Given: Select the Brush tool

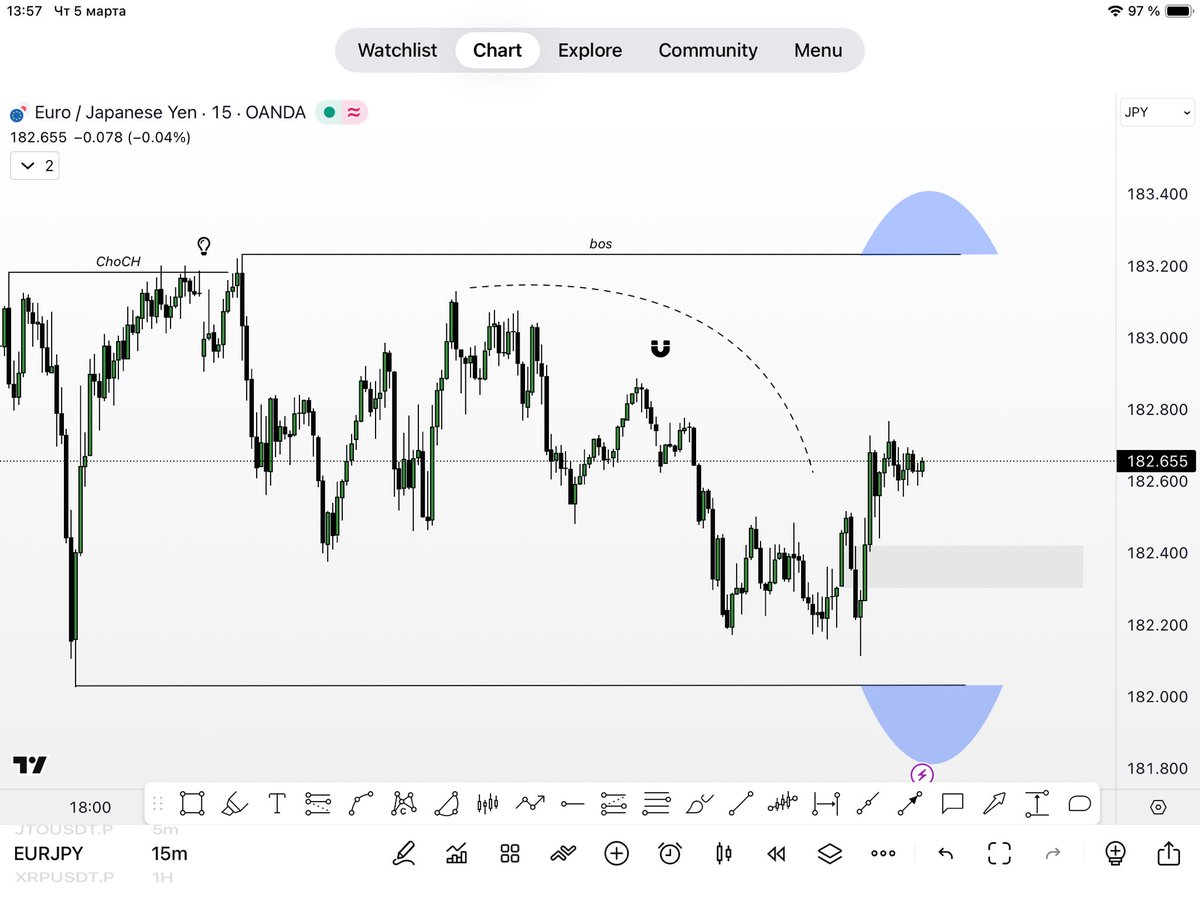Looking at the screenshot, I should [x=699, y=803].
